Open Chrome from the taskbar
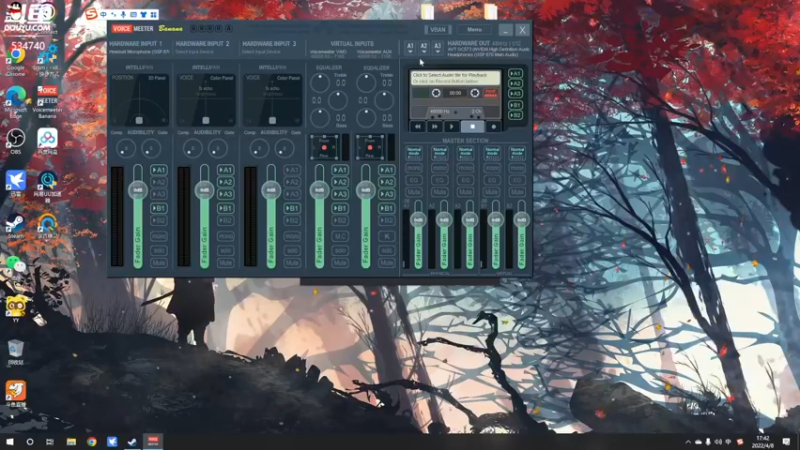800x450 pixels. 91,442
